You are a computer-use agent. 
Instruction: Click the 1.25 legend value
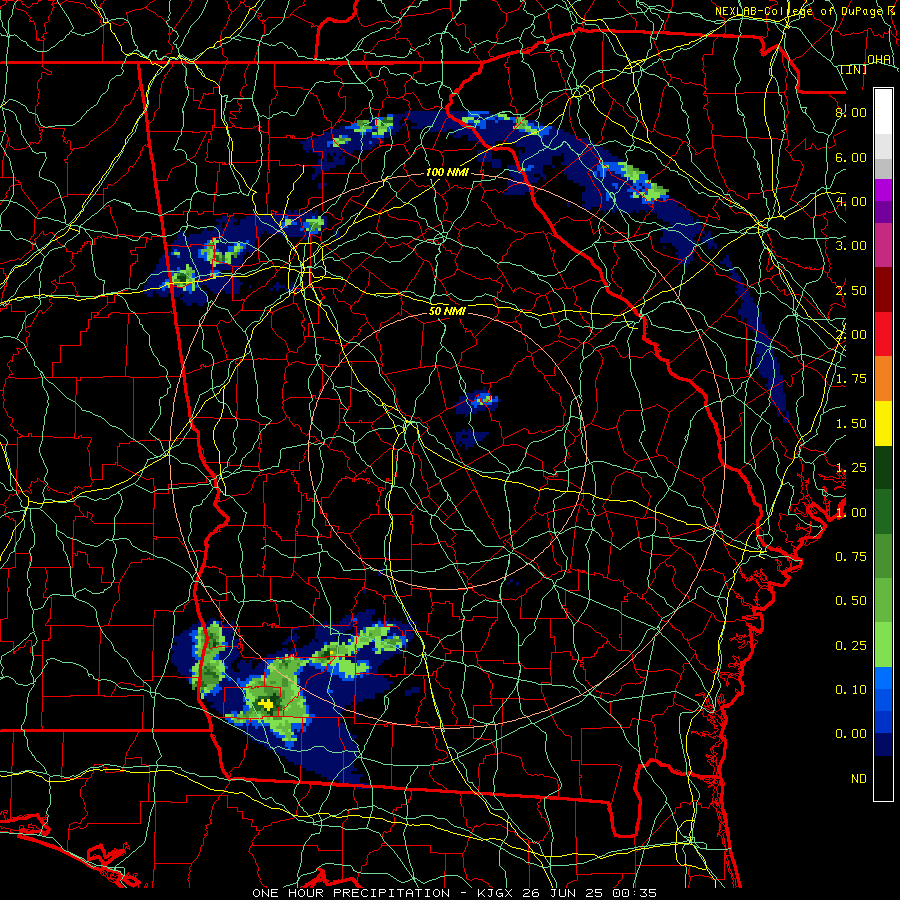pyautogui.click(x=851, y=468)
